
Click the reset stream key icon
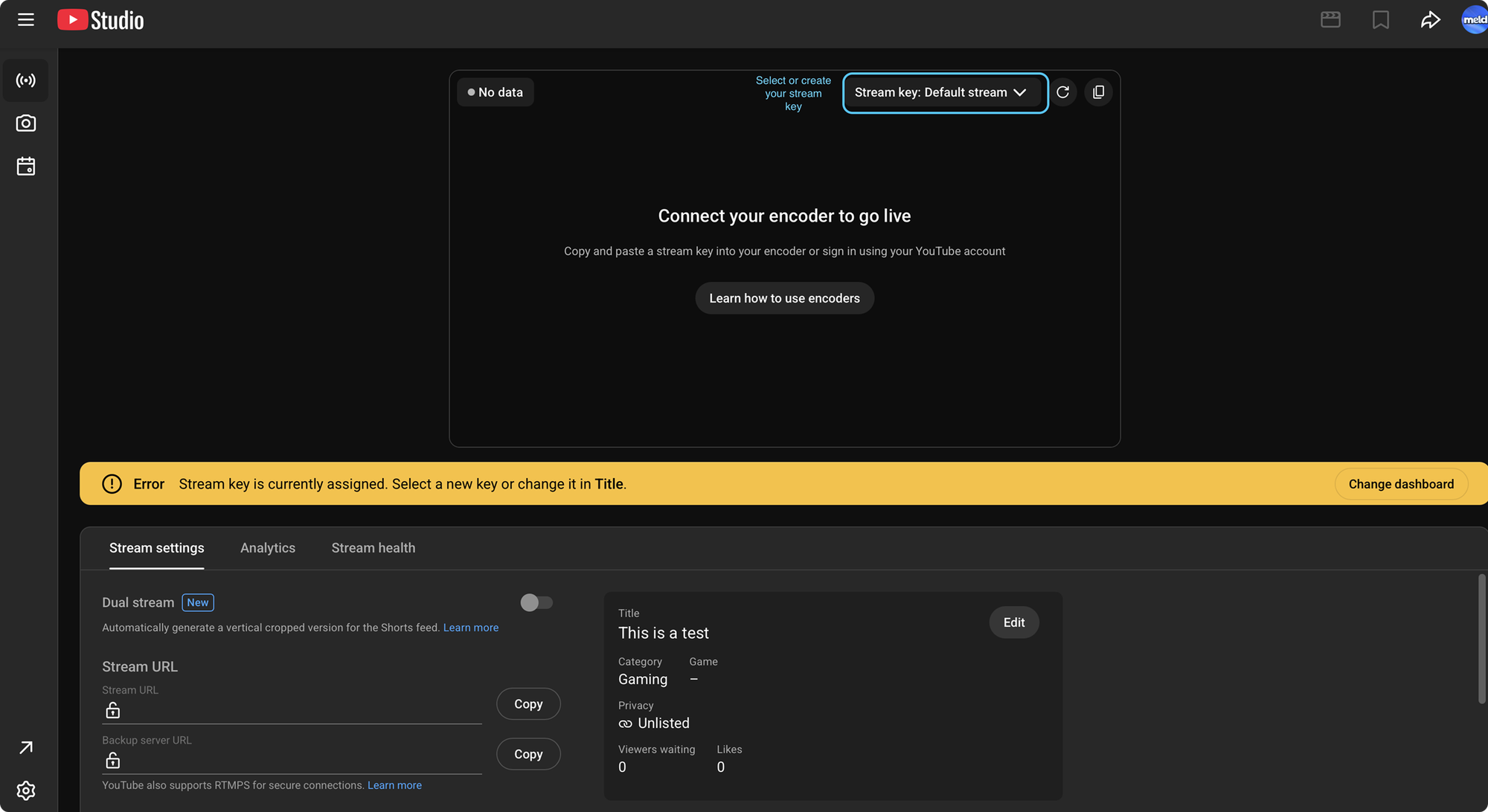pyautogui.click(x=1063, y=92)
